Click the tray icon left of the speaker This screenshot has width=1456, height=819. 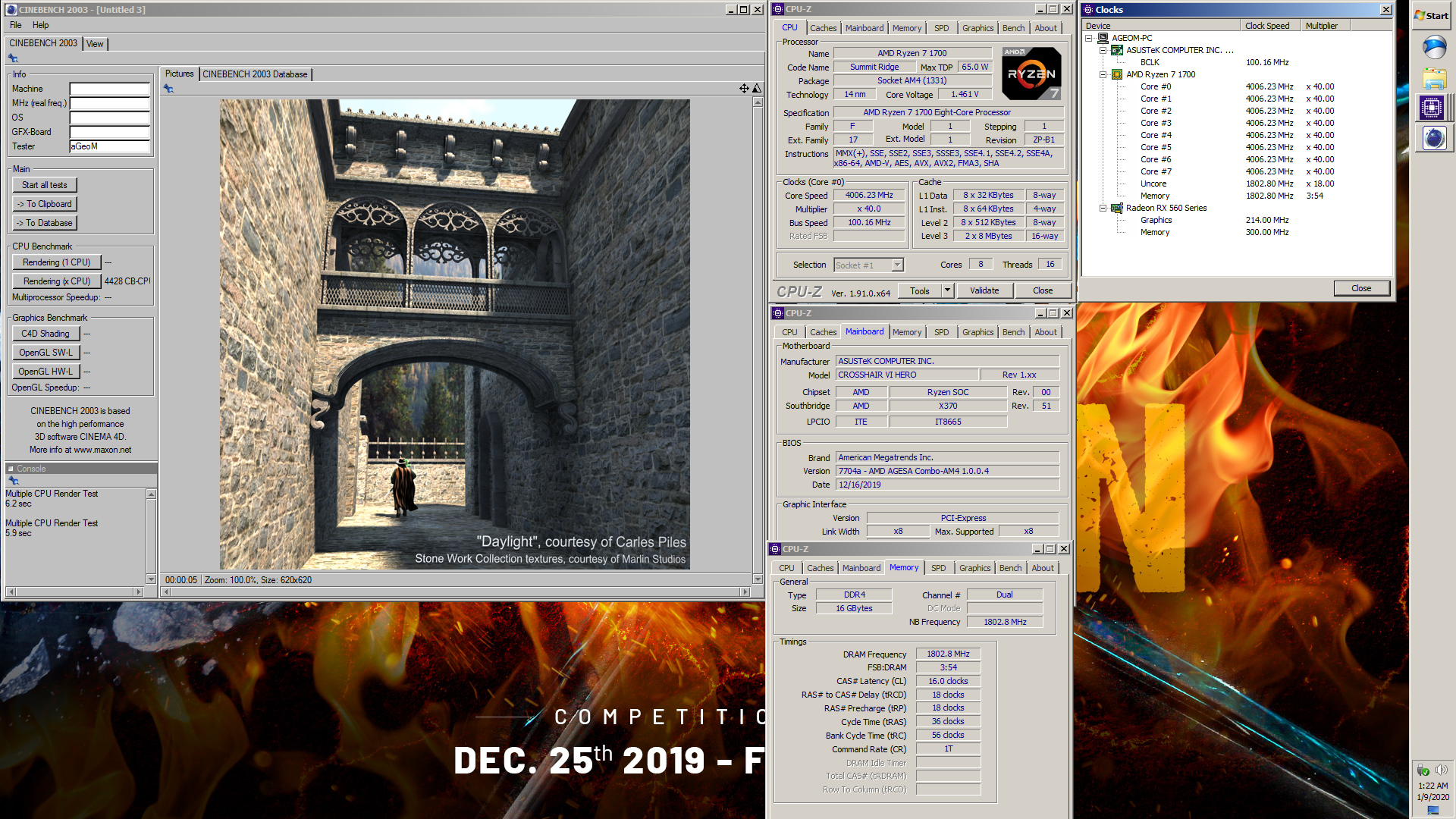[1423, 770]
